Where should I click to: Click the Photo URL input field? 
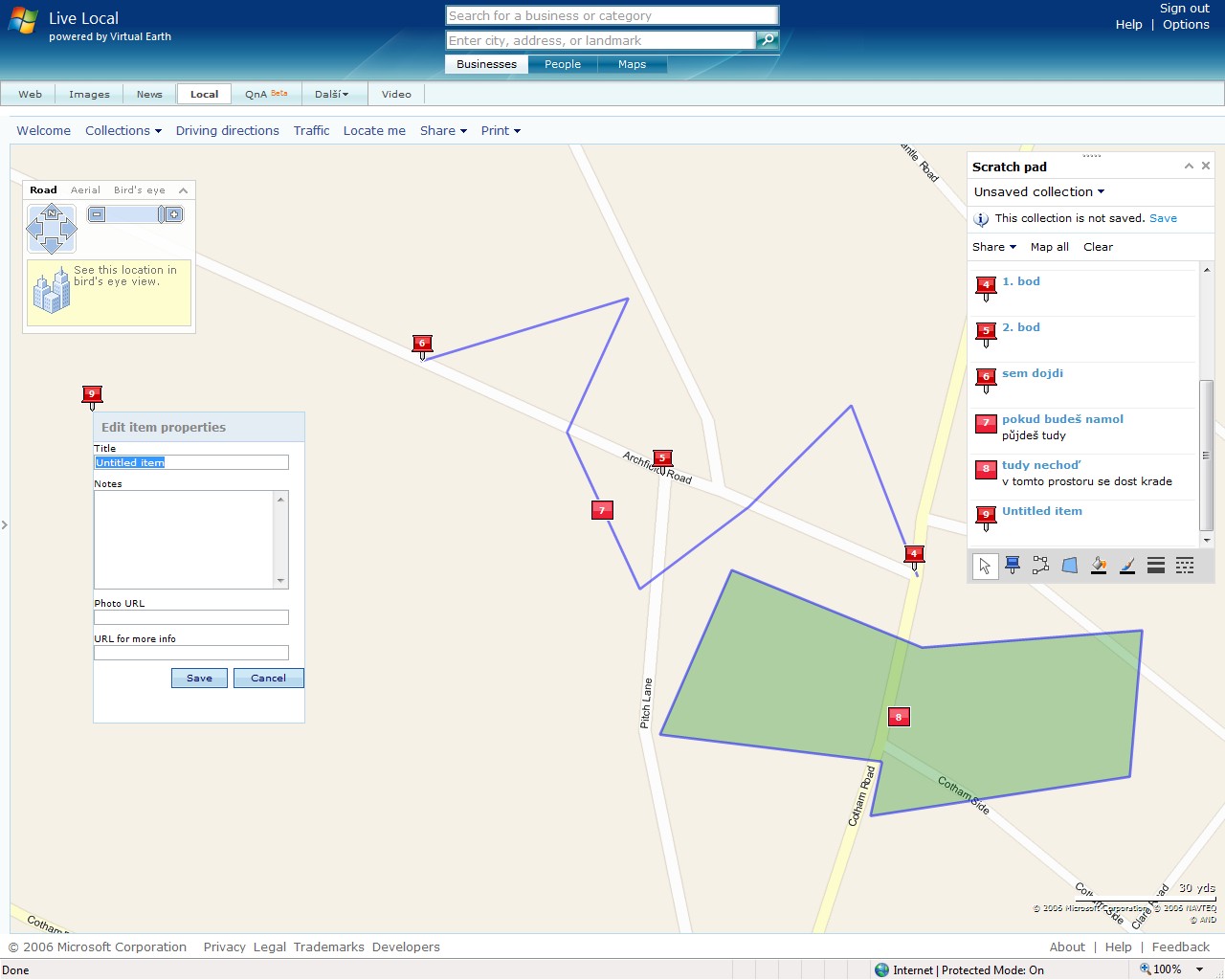pyautogui.click(x=191, y=617)
